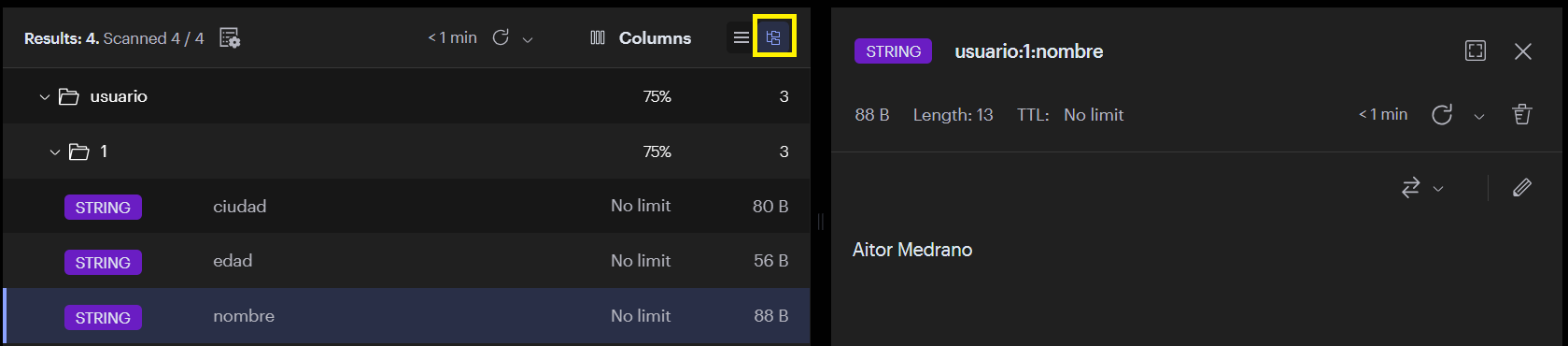Open the scan settings icon beside Results
1568x346 pixels.
230,37
